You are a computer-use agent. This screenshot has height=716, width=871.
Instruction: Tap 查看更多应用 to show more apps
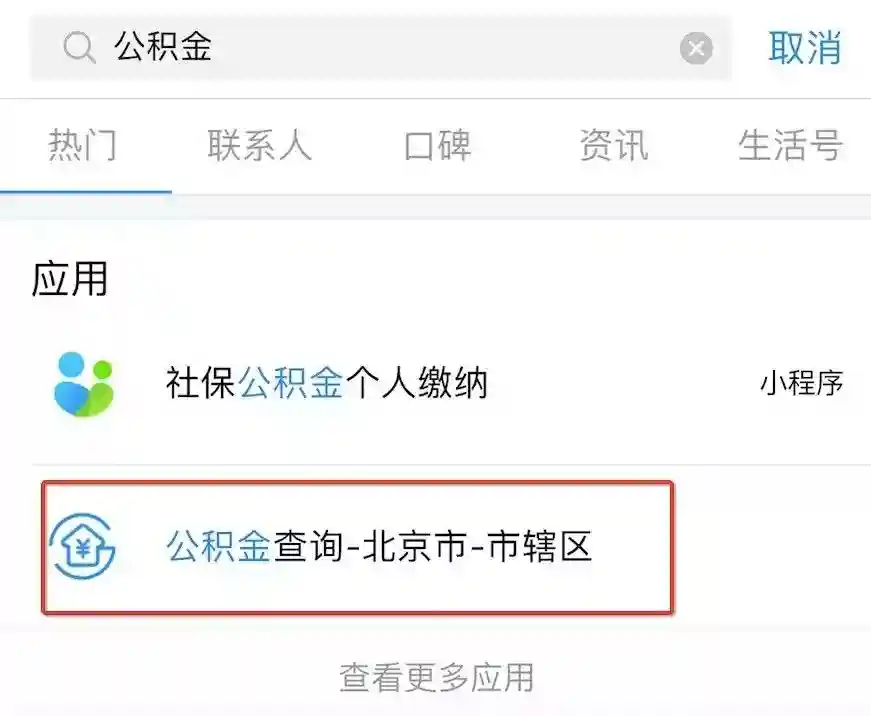437,678
